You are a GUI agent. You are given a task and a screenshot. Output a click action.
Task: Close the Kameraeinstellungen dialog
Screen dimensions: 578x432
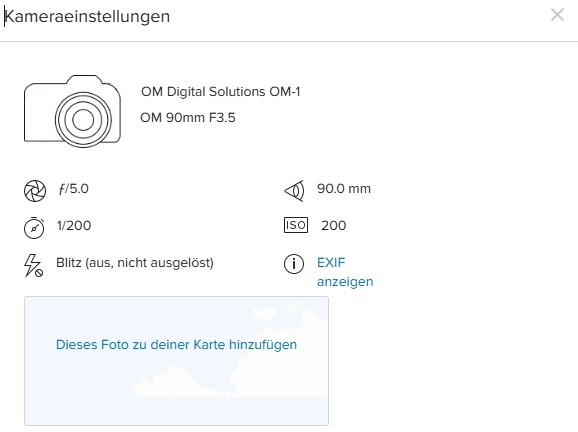557,15
